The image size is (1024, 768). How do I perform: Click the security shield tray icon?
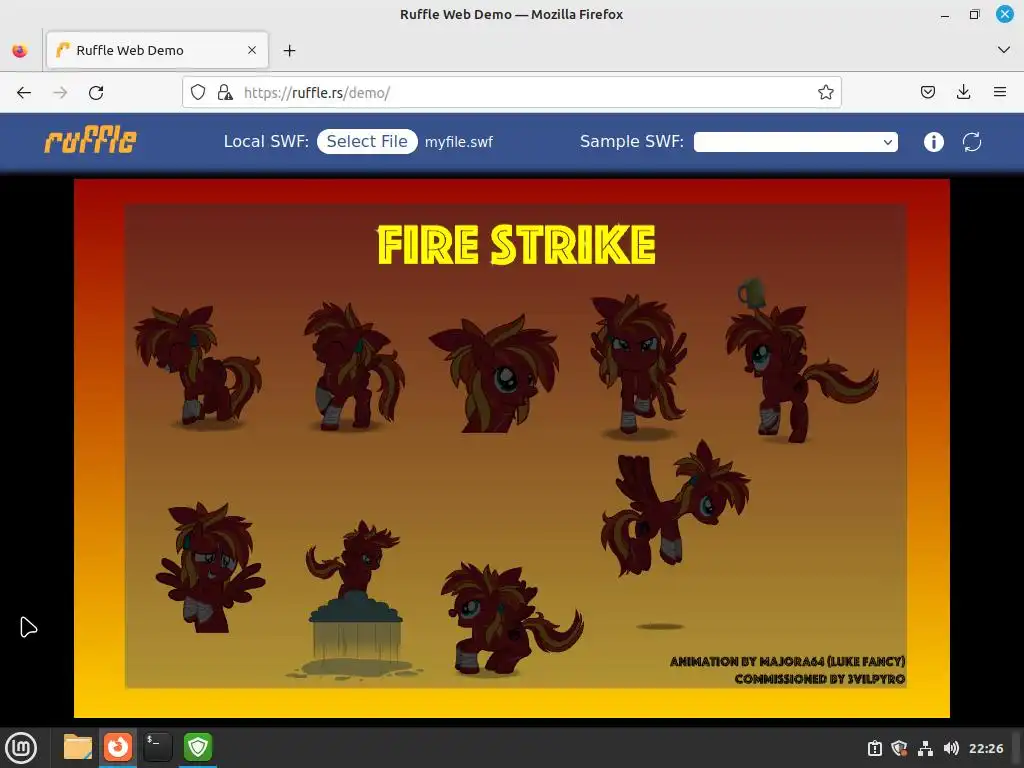tap(900, 748)
